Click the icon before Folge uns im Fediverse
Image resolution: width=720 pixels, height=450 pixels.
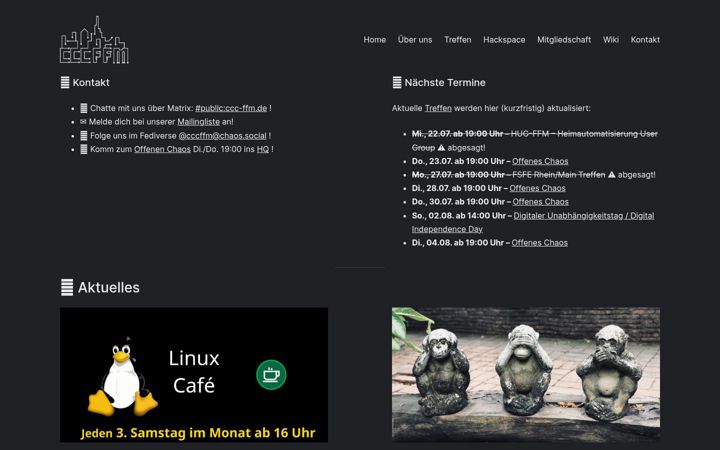click(x=84, y=136)
